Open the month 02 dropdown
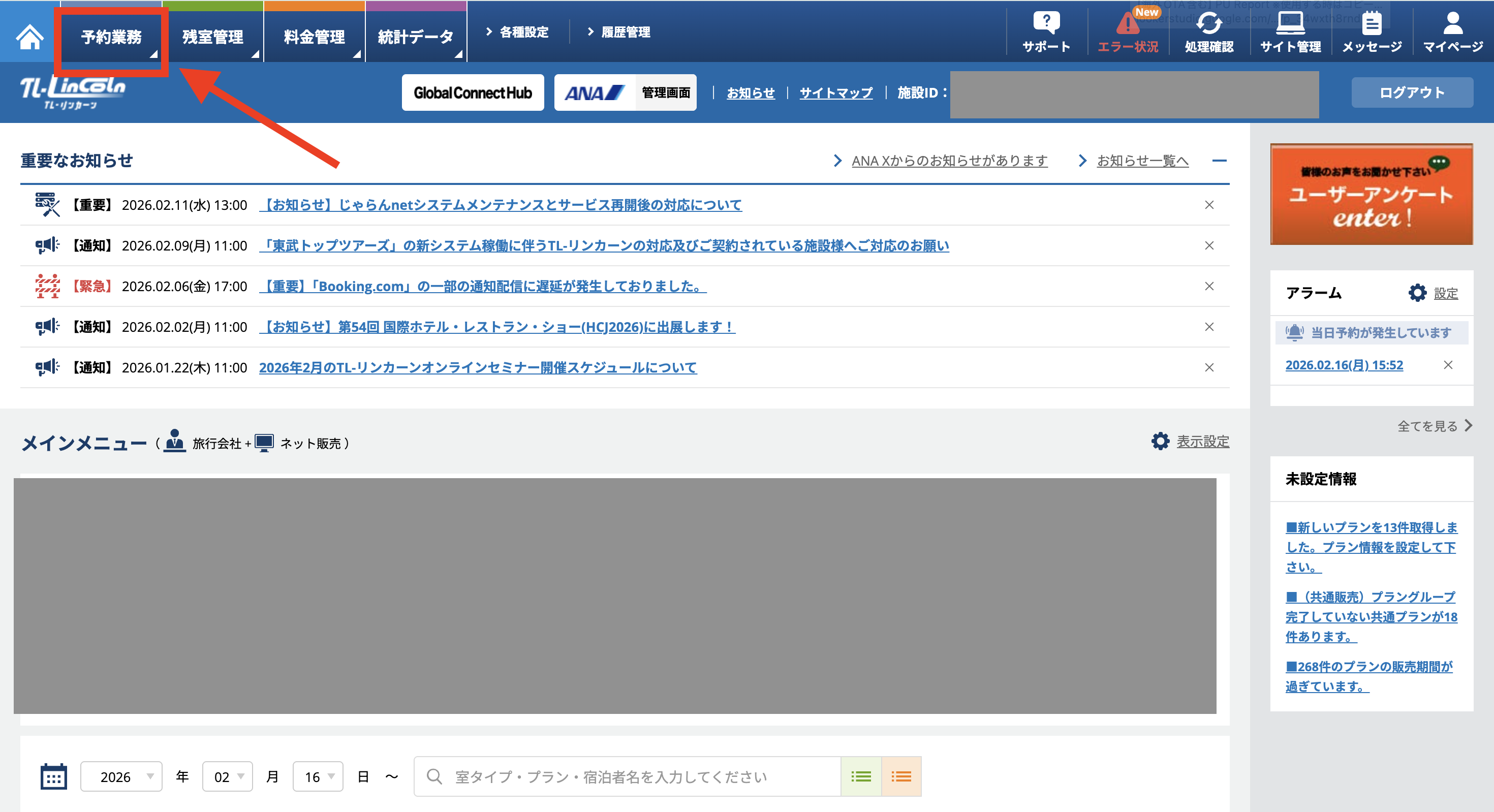The height and width of the screenshot is (812, 1494). [227, 776]
